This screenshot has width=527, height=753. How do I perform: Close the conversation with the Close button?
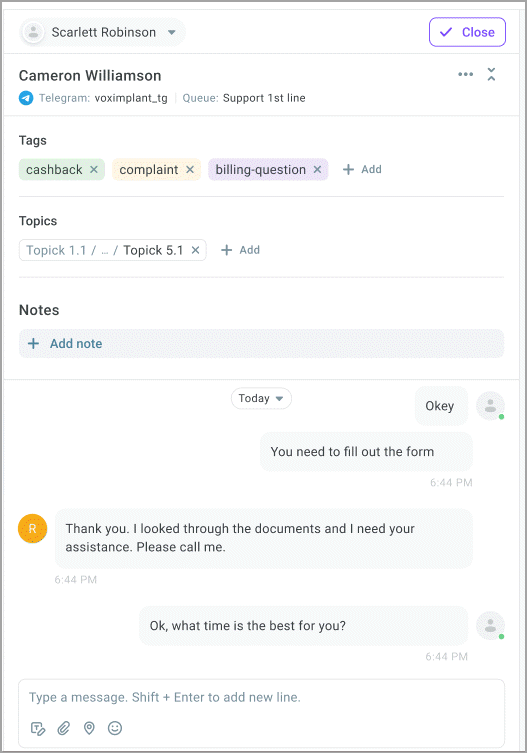click(467, 32)
